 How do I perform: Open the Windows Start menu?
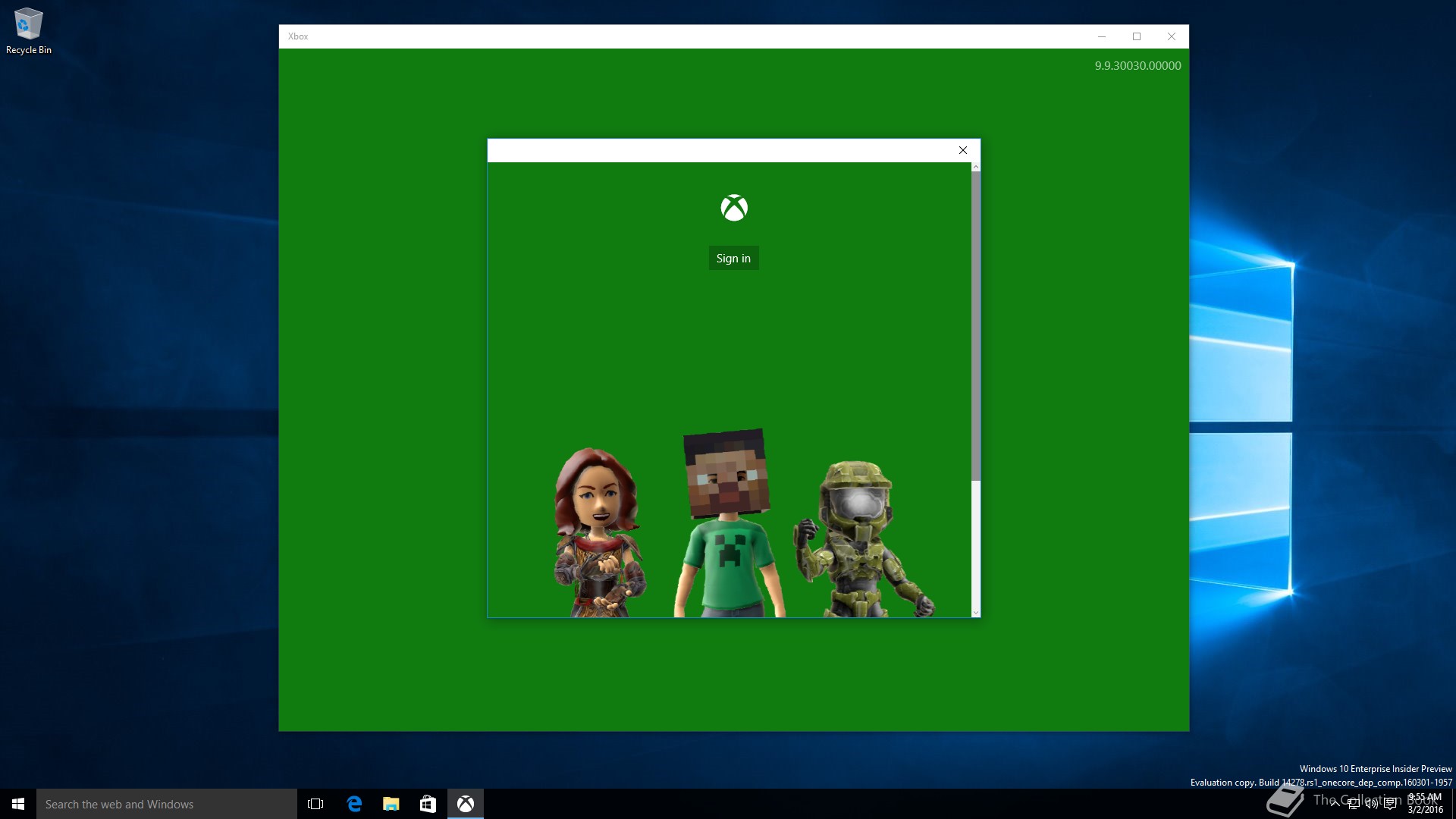(18, 804)
